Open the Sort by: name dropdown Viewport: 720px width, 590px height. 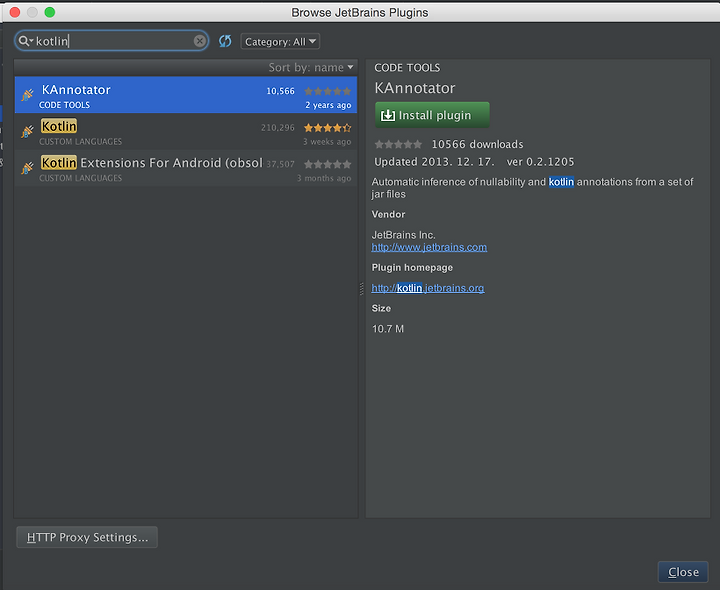pyautogui.click(x=311, y=67)
